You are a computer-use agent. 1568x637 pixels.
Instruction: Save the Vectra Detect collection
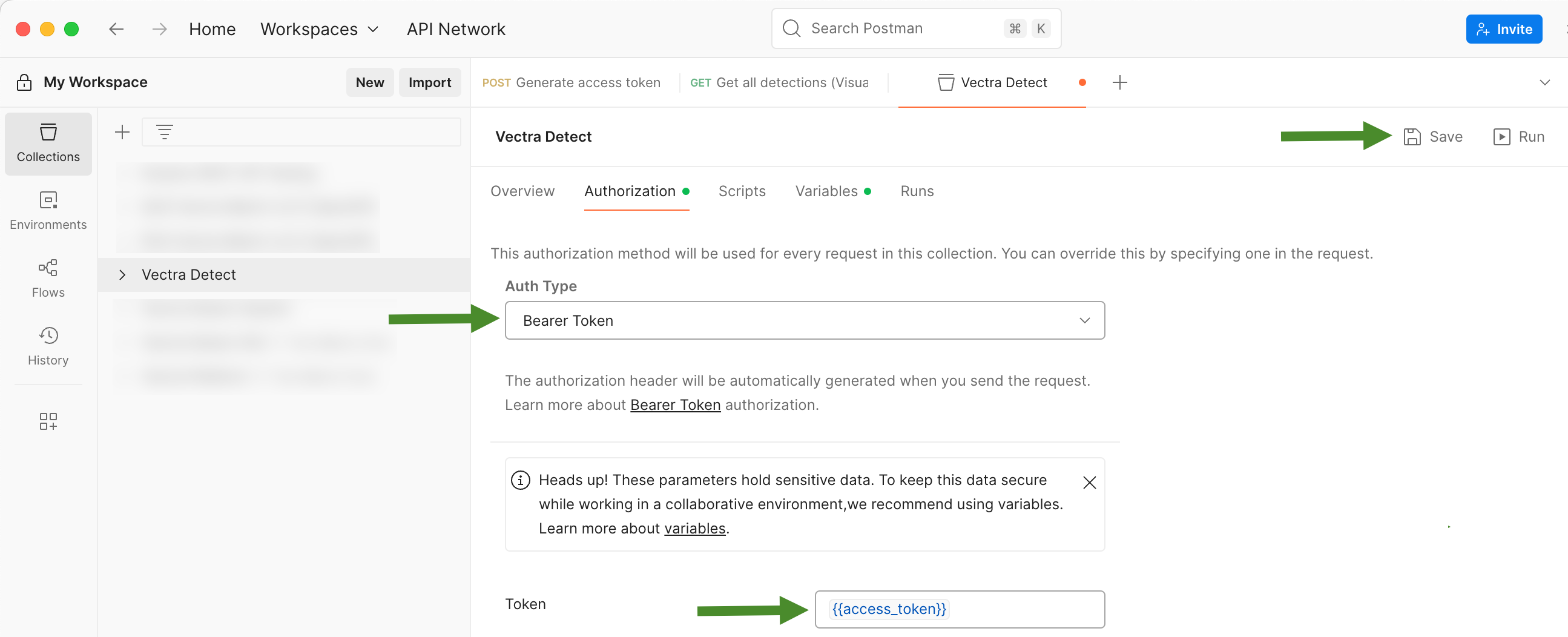click(x=1434, y=136)
